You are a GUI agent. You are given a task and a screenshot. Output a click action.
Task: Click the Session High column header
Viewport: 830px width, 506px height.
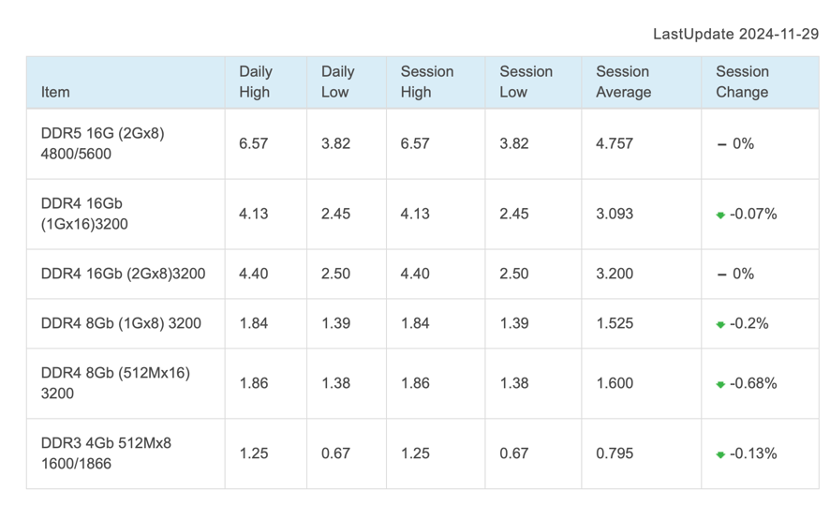click(427, 82)
